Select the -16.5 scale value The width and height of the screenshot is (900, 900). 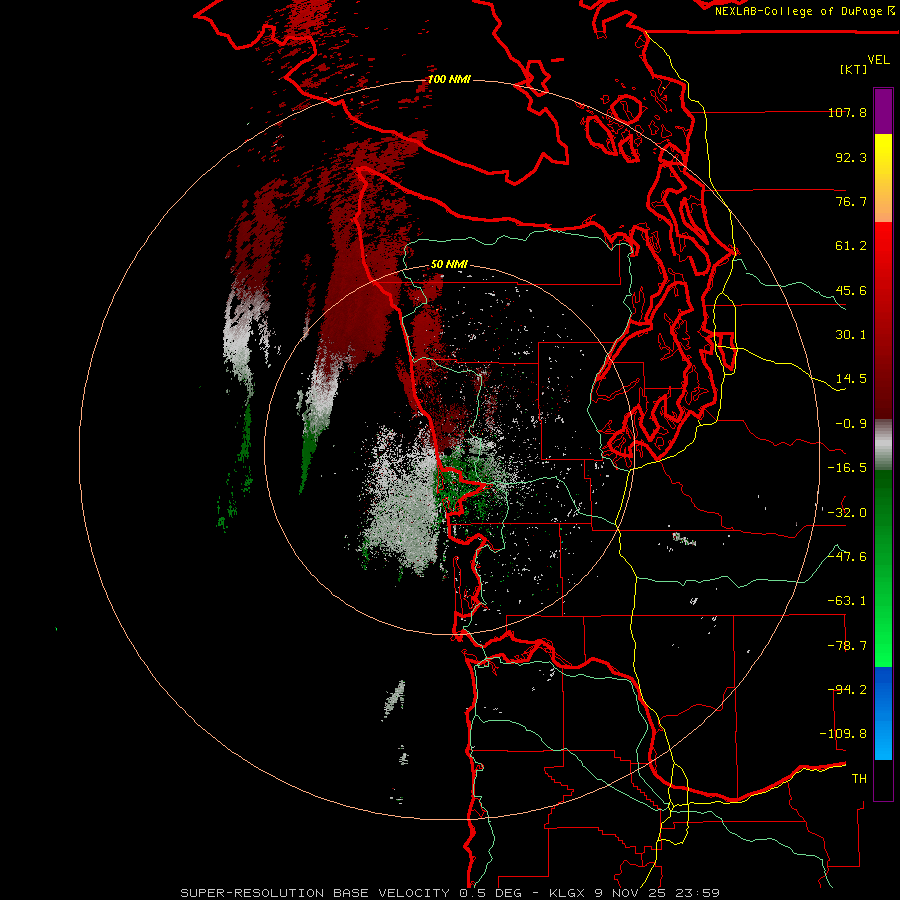point(848,468)
